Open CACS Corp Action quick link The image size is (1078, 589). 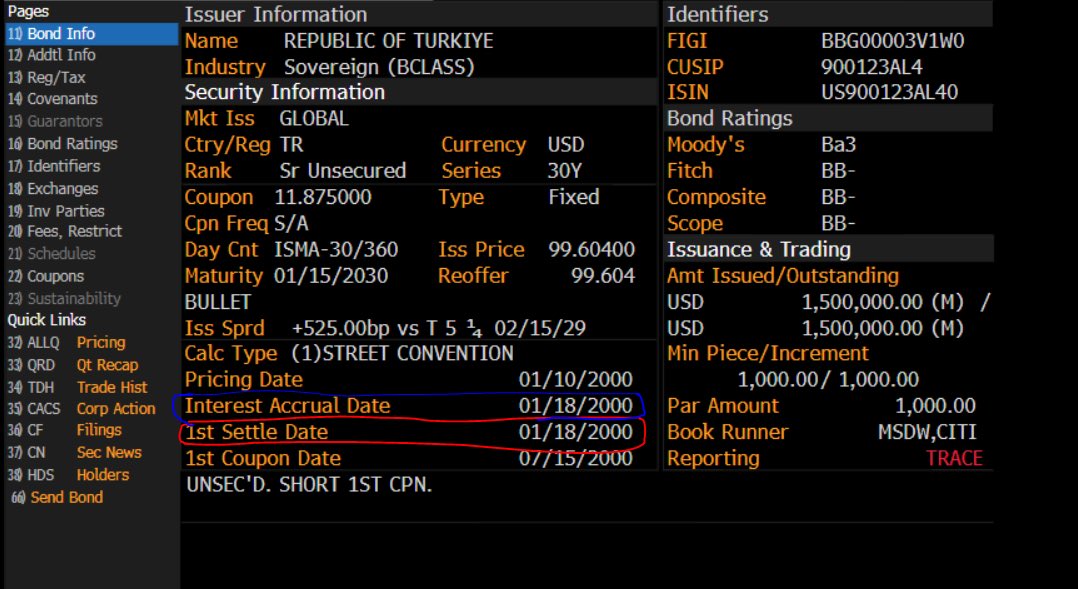point(81,408)
